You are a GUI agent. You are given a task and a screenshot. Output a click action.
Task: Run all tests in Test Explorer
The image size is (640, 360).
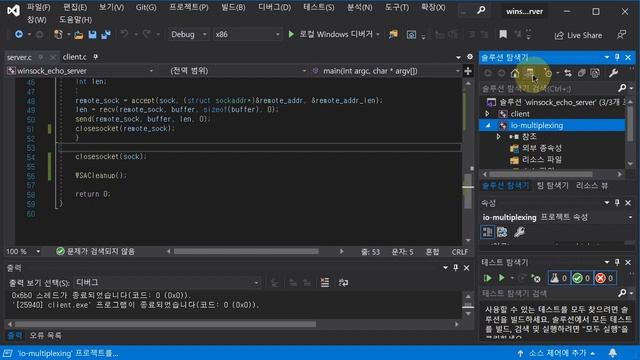pyautogui.click(x=487, y=278)
